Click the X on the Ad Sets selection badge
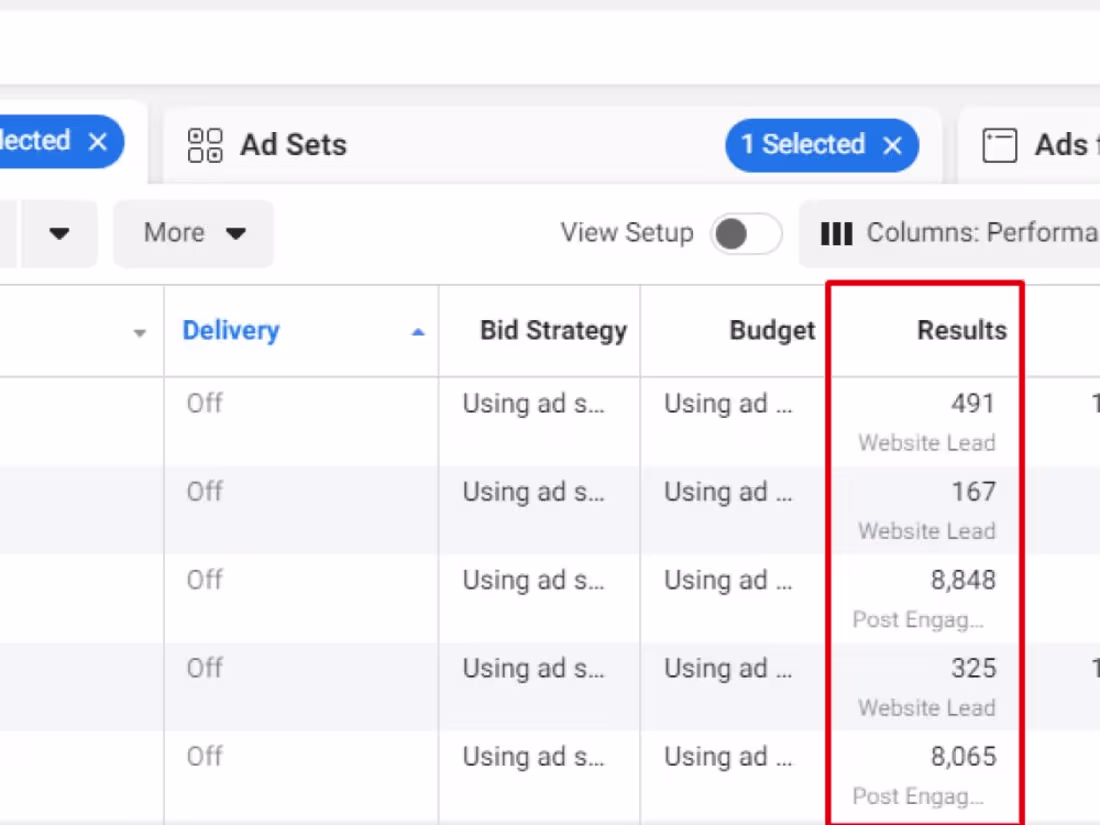Screen dimensions: 1100x825 coord(891,145)
